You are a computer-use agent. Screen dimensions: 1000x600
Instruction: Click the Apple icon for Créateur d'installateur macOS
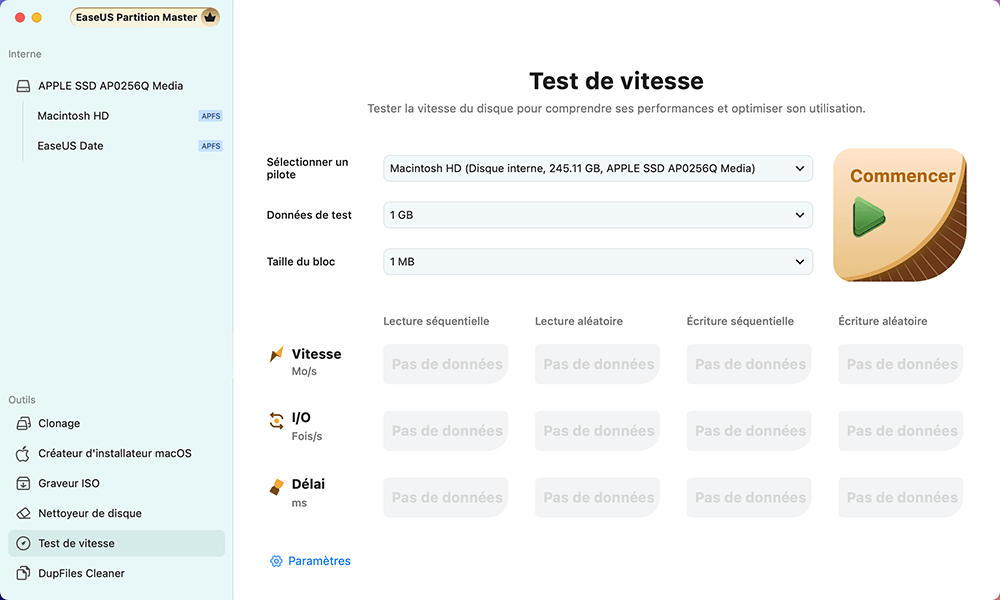[23, 453]
